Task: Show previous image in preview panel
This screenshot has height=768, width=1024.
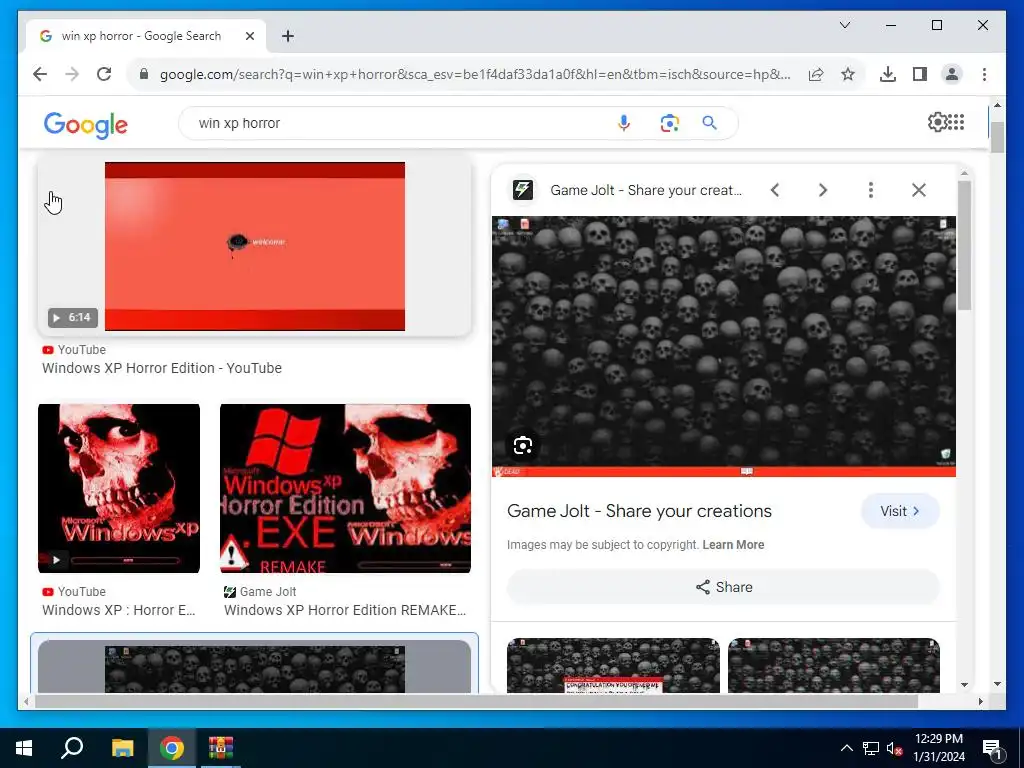Action: click(x=775, y=190)
